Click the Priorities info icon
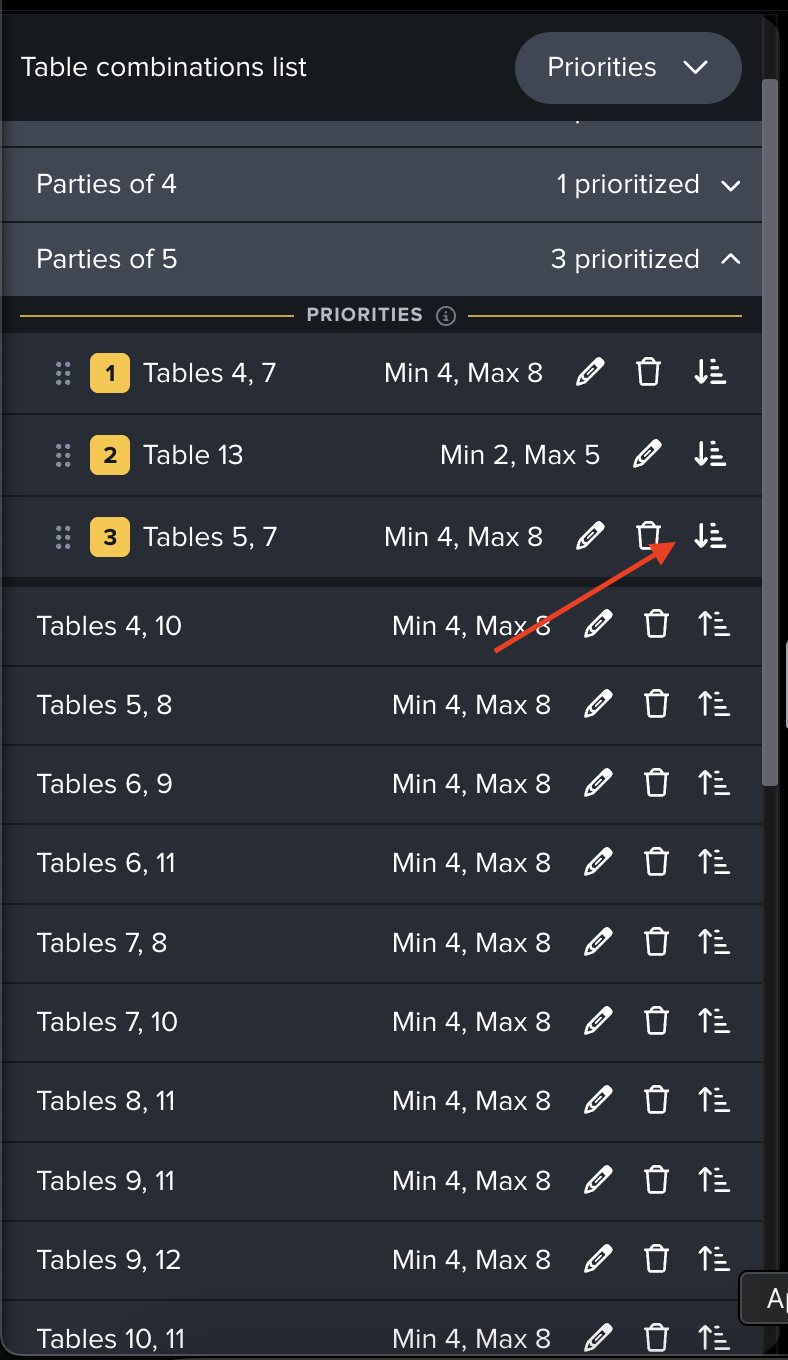Image resolution: width=788 pixels, height=1360 pixels. point(447,316)
